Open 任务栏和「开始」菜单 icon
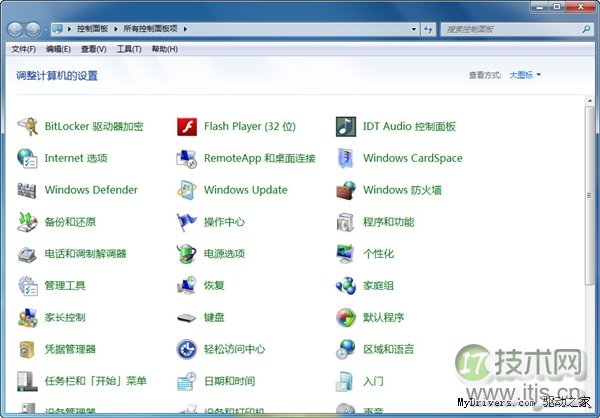This screenshot has width=600, height=418. [x=28, y=381]
